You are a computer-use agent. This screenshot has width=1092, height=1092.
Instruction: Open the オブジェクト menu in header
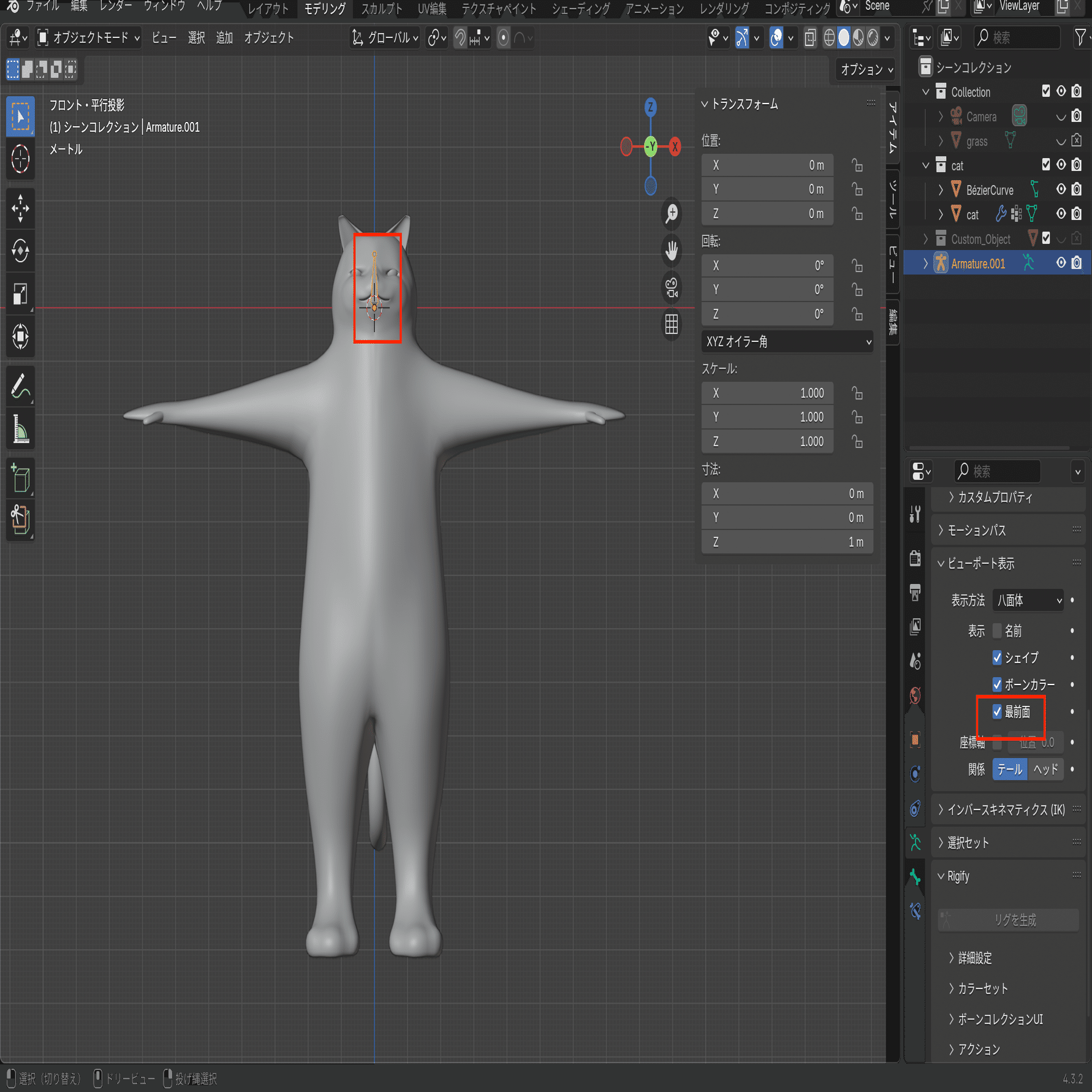pos(269,38)
